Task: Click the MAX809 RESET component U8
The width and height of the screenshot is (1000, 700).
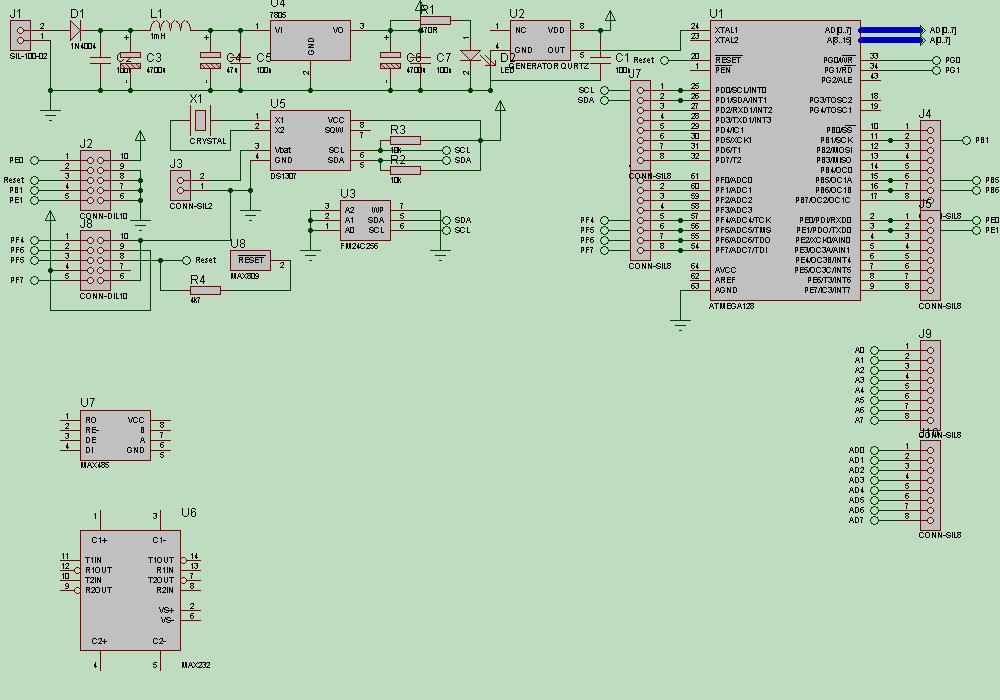Action: (x=251, y=260)
